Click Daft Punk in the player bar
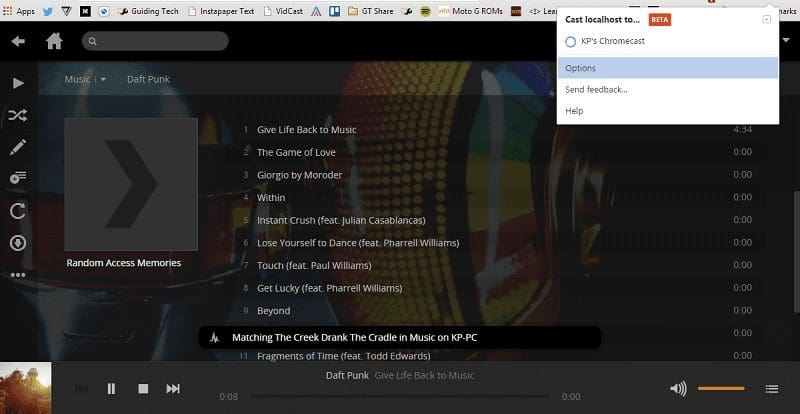The image size is (800, 414). (x=347, y=376)
